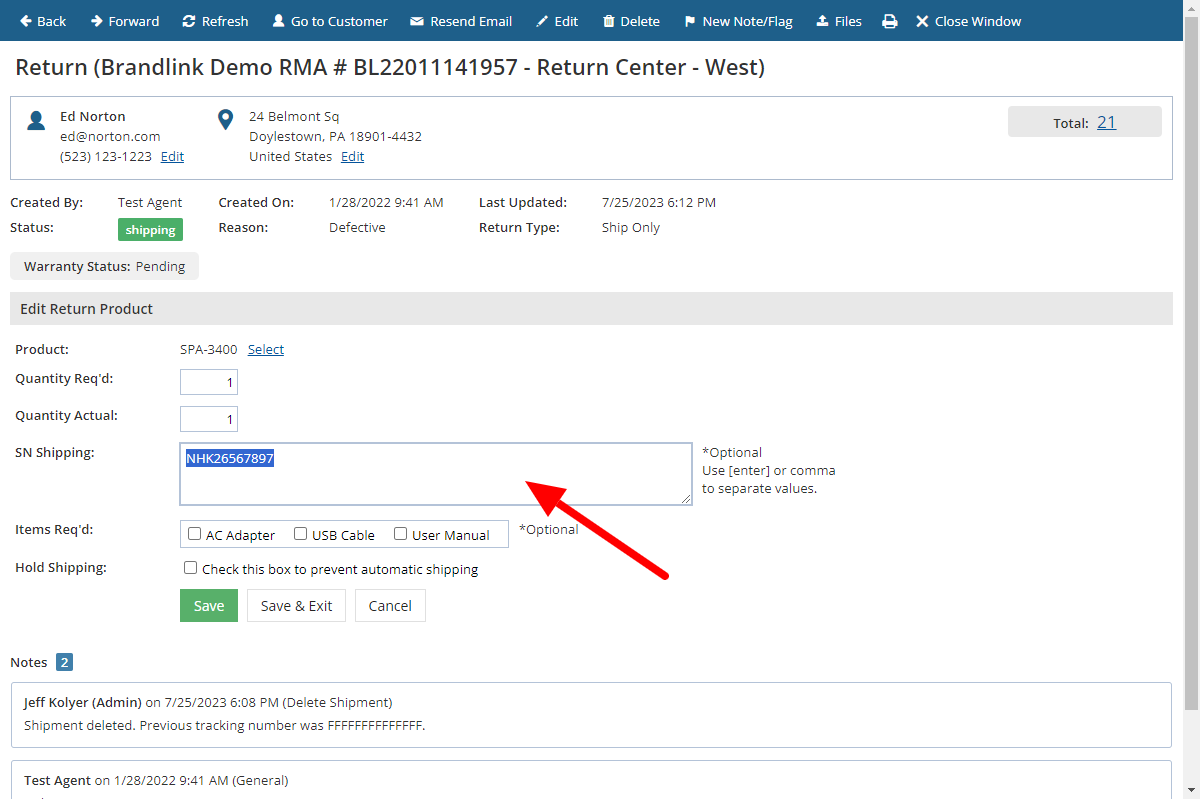Check the AC Adapter checkbox

tap(195, 534)
